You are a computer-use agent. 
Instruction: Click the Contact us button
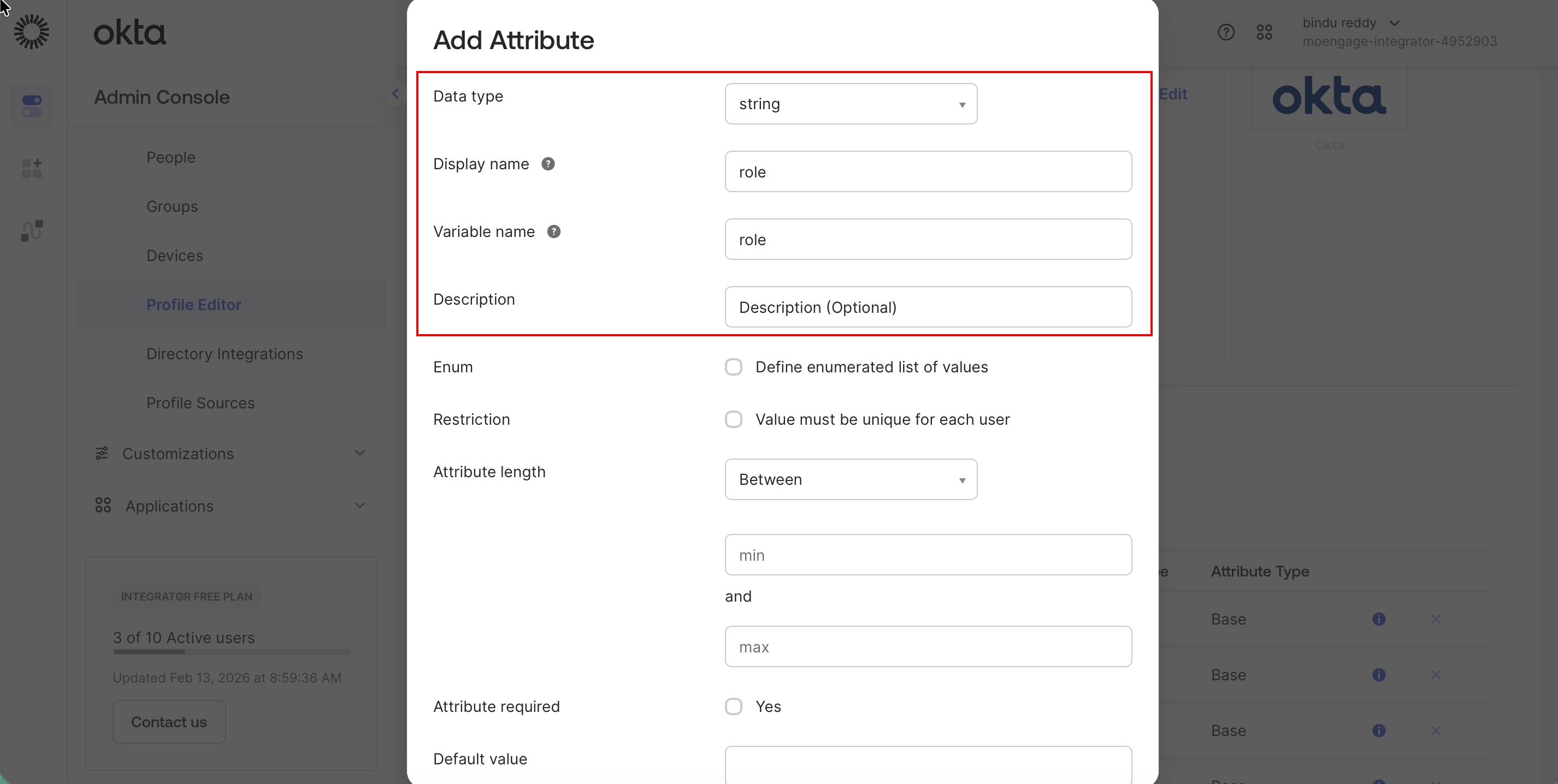coord(169,722)
